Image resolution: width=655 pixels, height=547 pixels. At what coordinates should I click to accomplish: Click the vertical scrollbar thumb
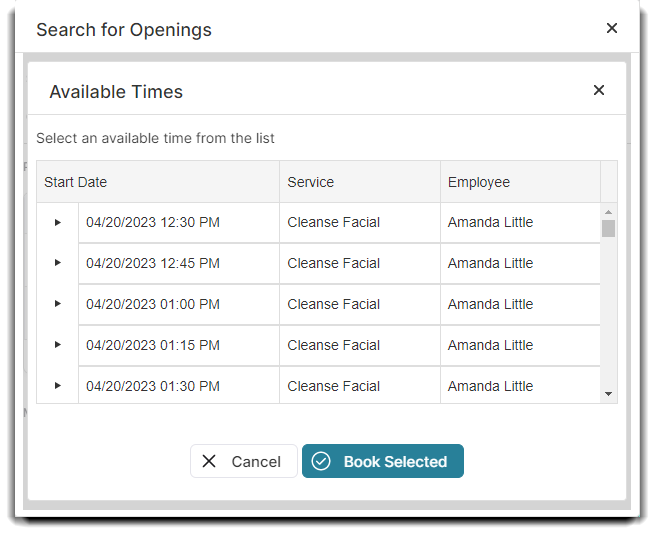click(x=608, y=228)
